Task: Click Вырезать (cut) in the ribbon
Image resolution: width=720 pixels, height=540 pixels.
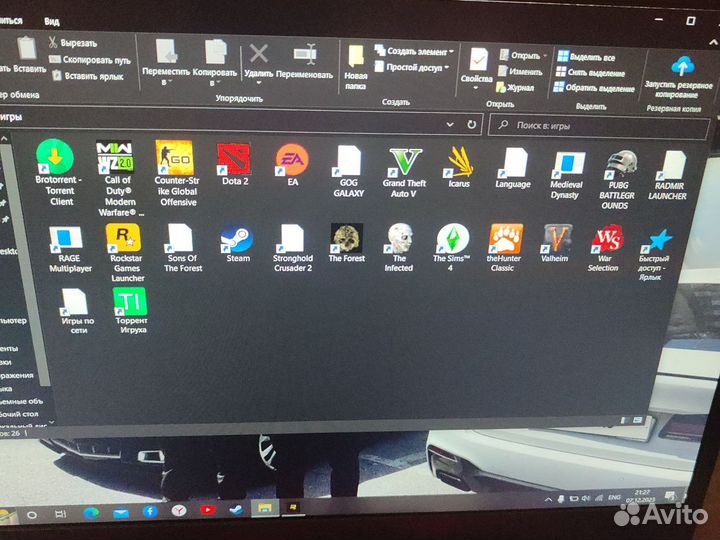Action: (73, 43)
